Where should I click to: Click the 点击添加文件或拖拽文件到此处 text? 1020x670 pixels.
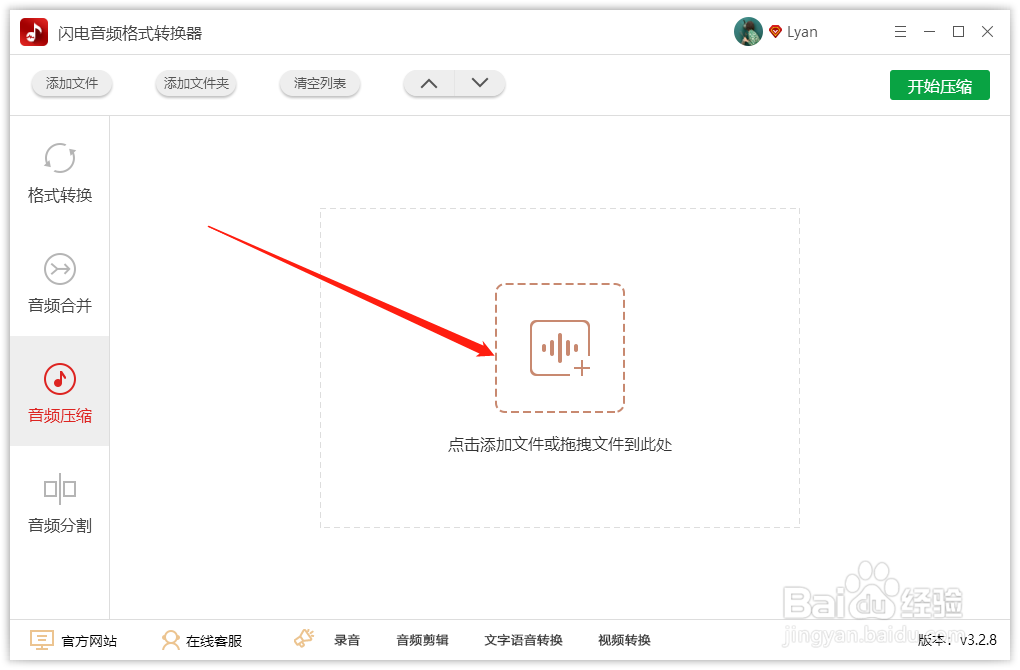point(560,445)
